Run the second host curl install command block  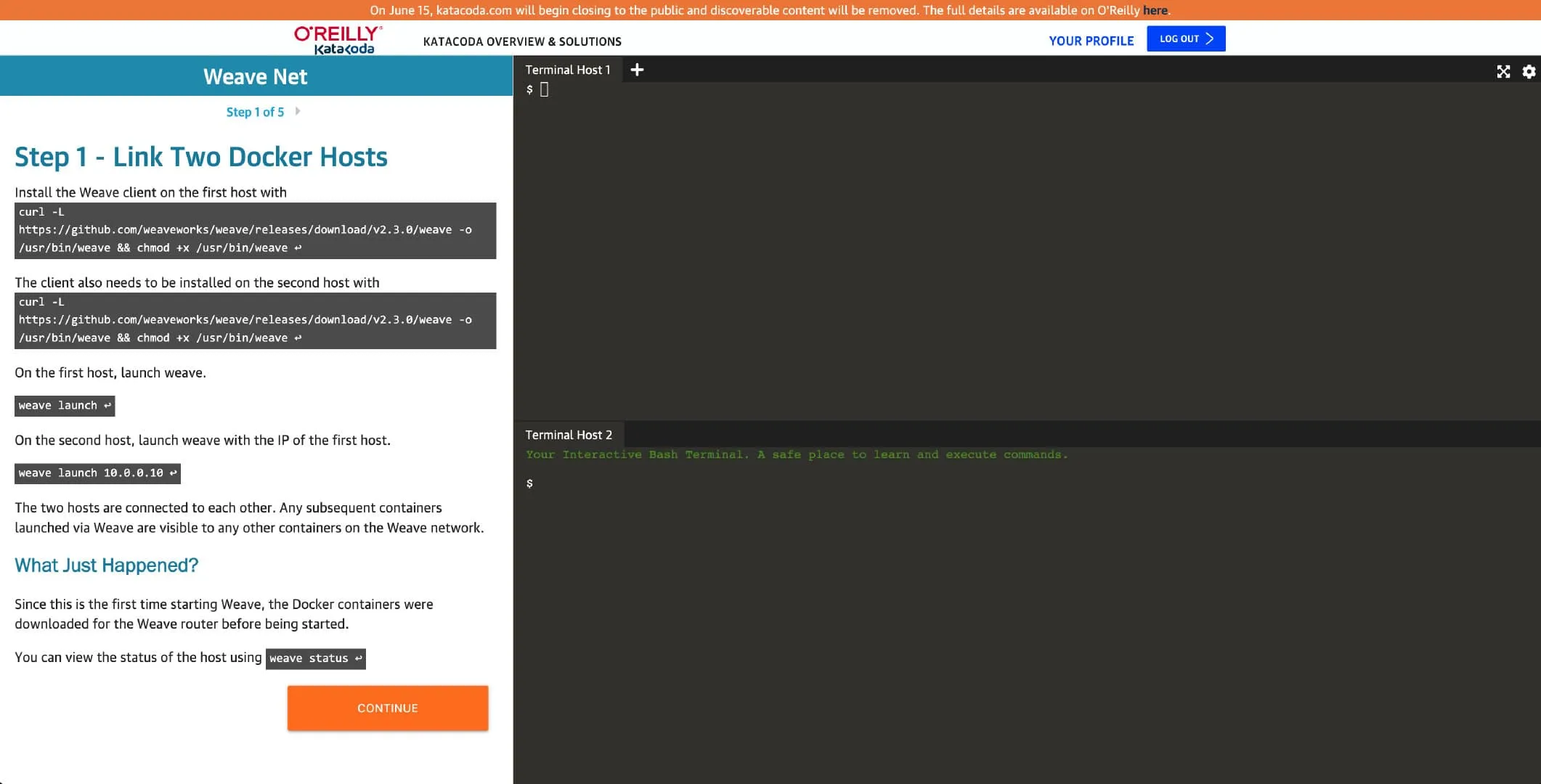tap(256, 320)
